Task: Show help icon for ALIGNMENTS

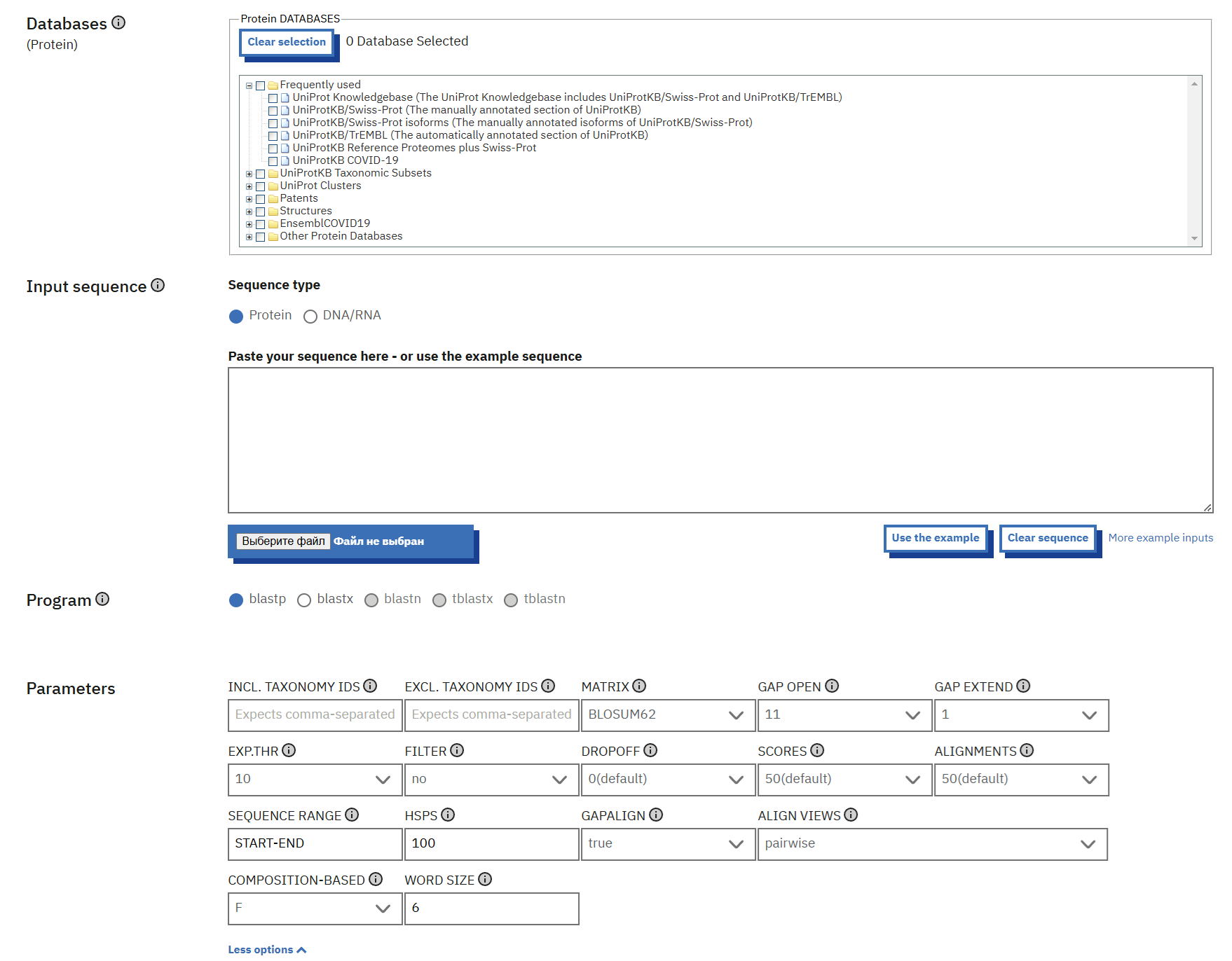Action: coord(1027,750)
